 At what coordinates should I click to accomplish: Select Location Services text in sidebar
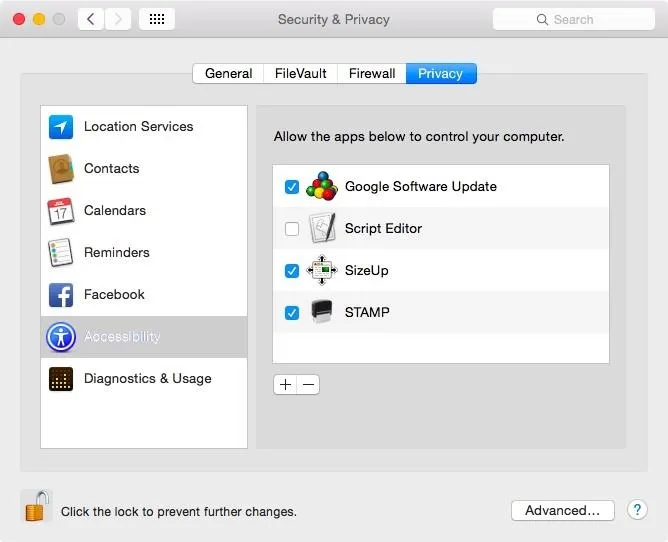click(x=138, y=127)
